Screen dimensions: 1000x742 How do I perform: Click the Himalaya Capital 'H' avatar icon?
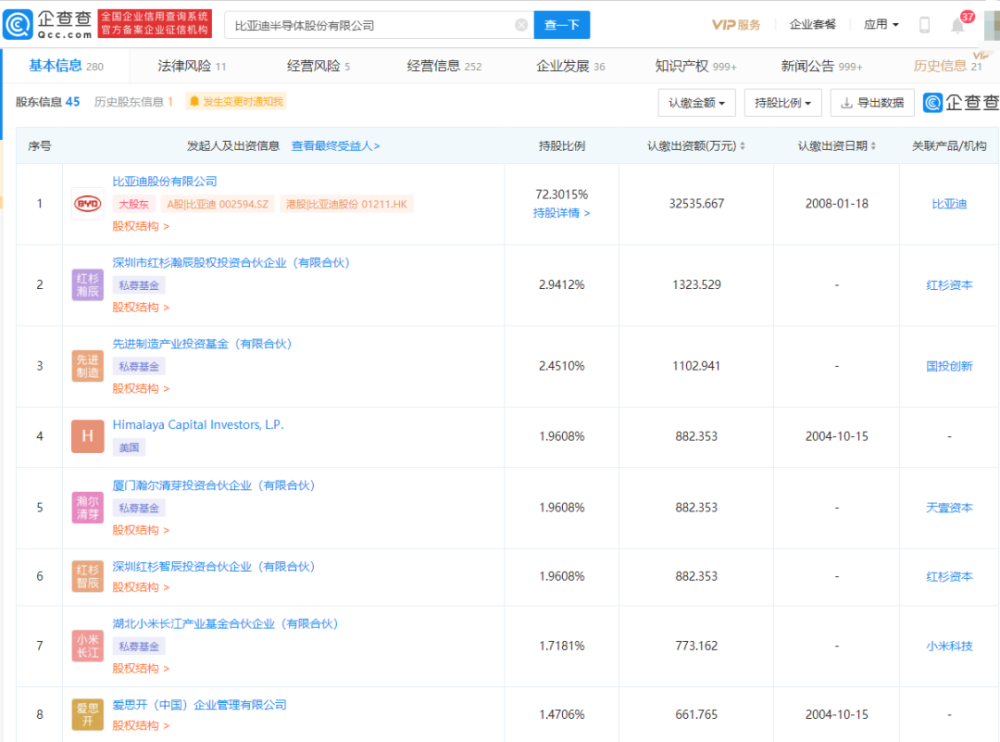(88, 436)
